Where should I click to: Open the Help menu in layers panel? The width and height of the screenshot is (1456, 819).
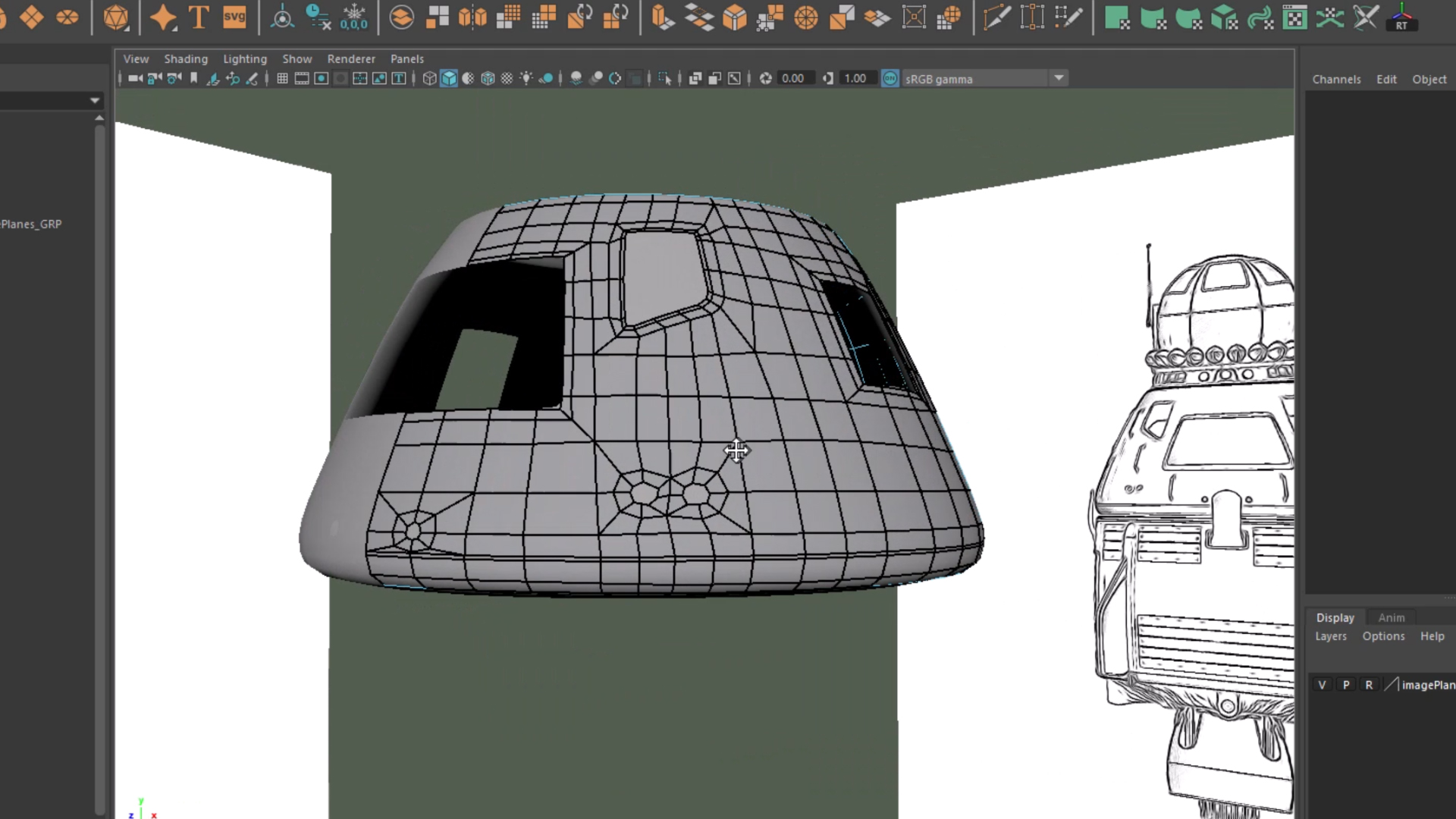1432,636
